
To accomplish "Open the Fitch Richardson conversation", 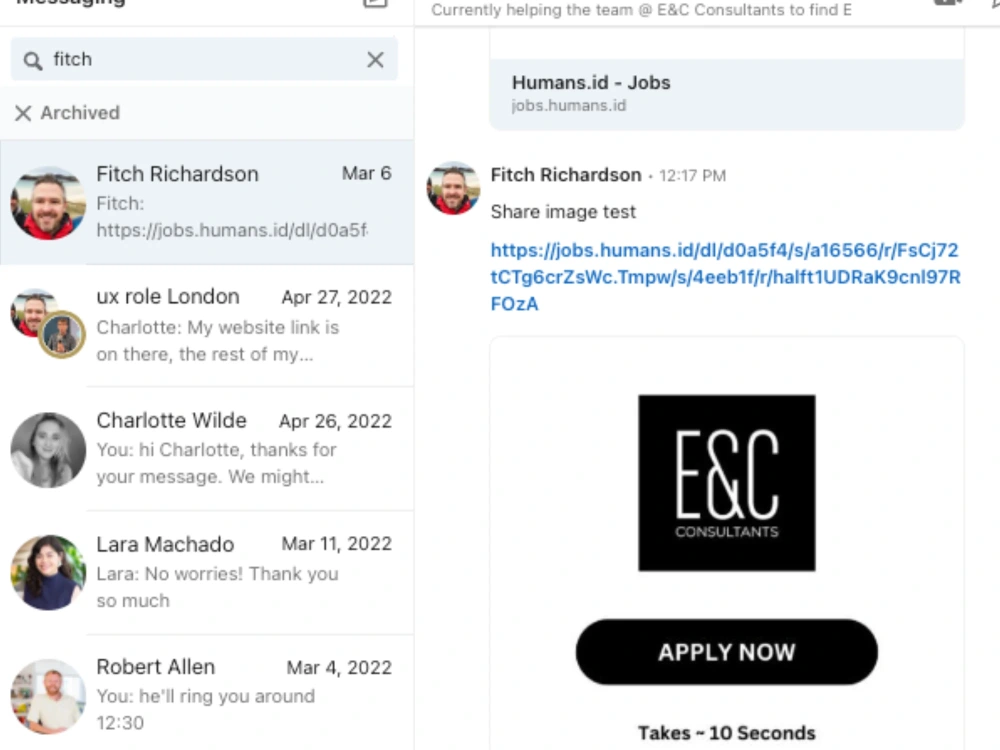I will coord(207,202).
